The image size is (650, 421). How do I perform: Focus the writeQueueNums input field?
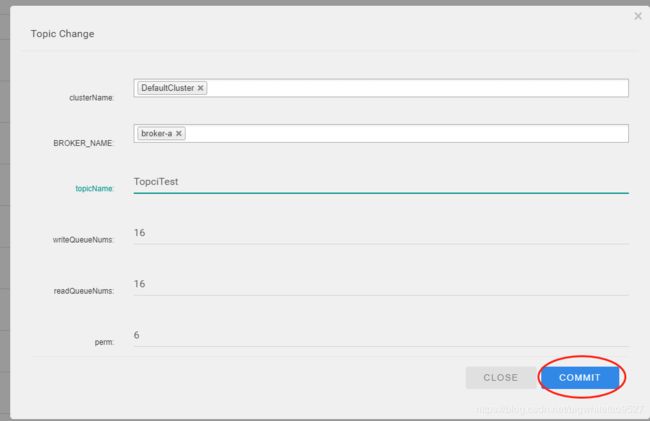[x=381, y=233]
